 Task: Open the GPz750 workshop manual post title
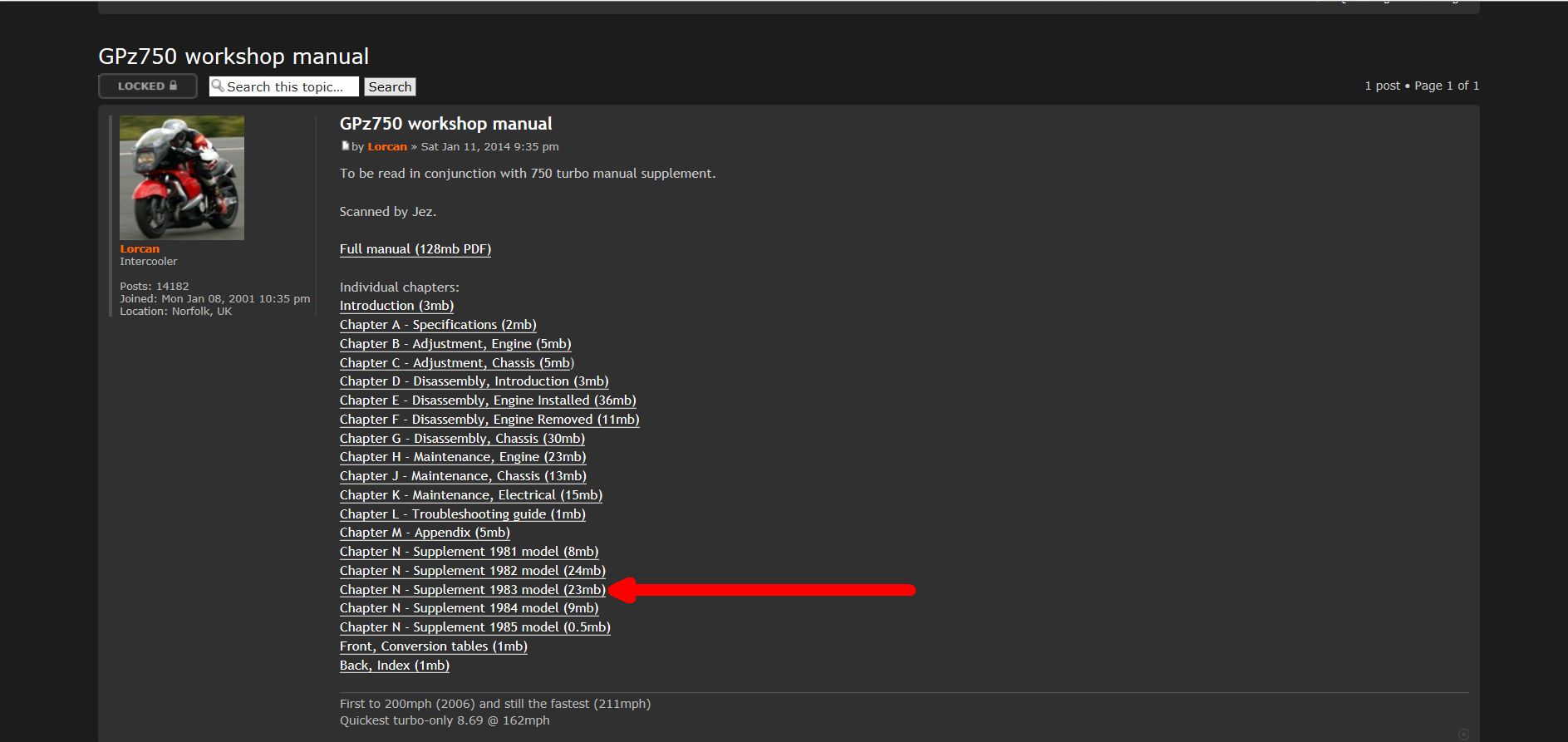pos(445,124)
